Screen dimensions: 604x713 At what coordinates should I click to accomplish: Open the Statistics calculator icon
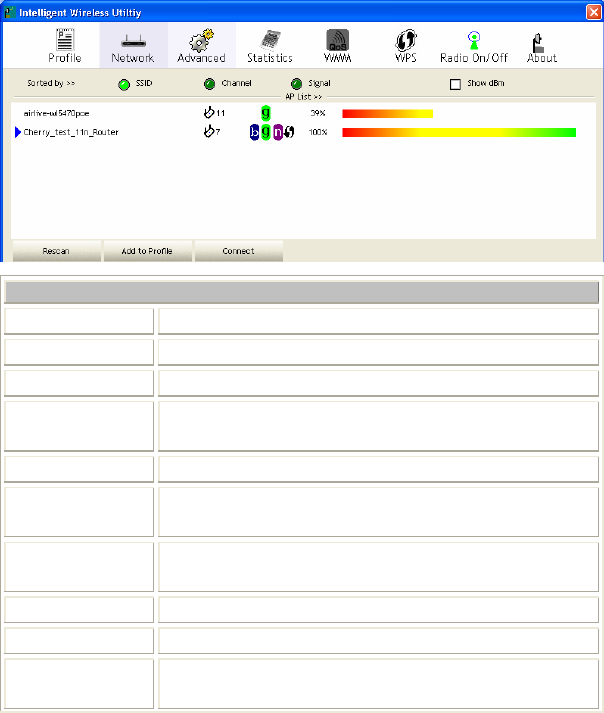point(270,40)
